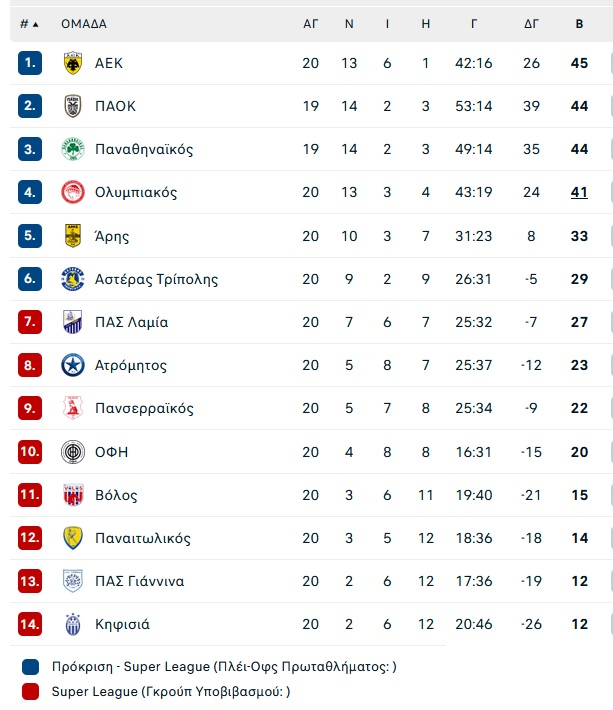Click Olympiacos underlined 41 points value
Image resolution: width=613 pixels, height=710 pixels.
point(579,192)
